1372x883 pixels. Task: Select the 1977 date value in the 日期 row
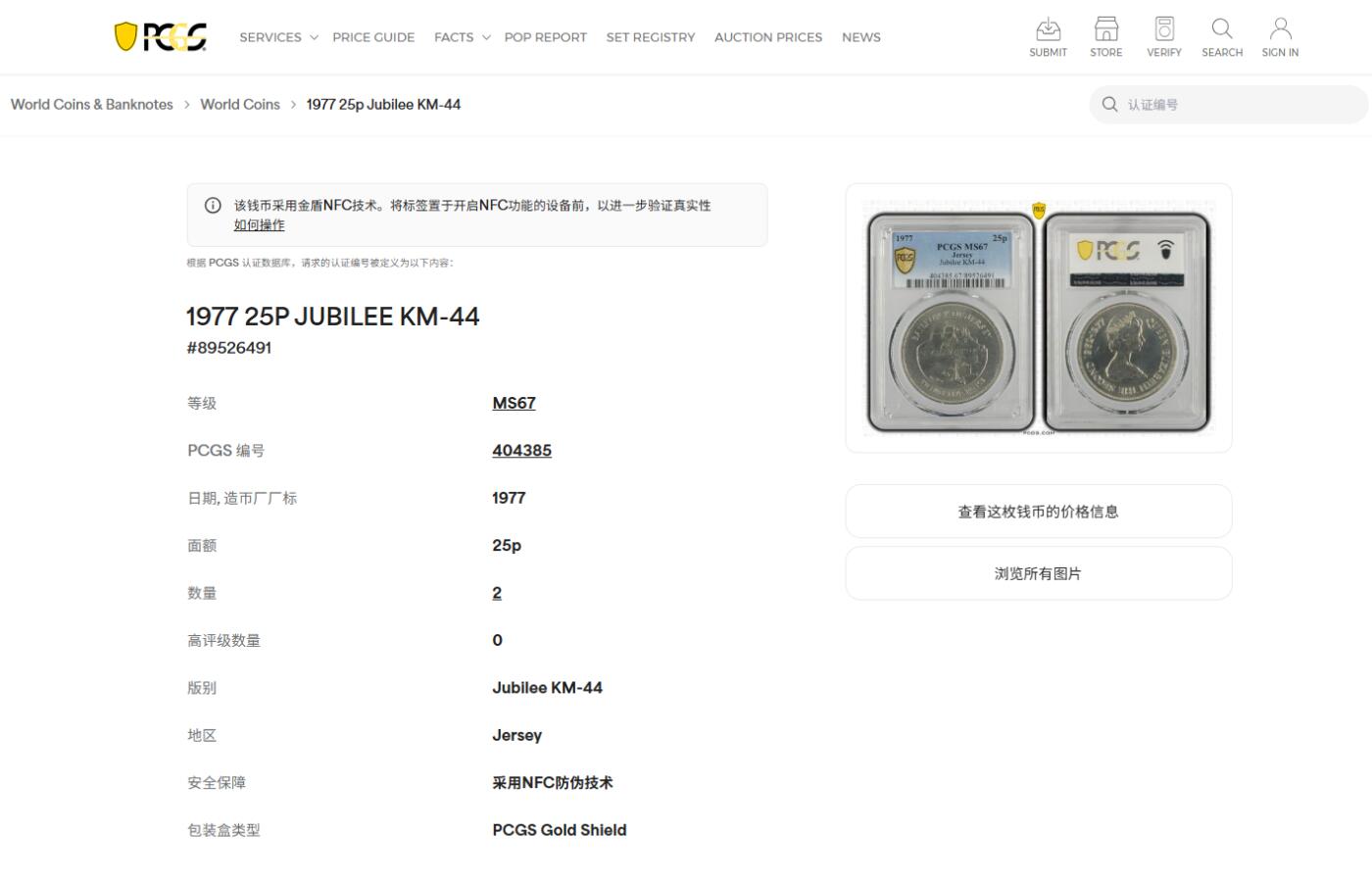tap(509, 498)
